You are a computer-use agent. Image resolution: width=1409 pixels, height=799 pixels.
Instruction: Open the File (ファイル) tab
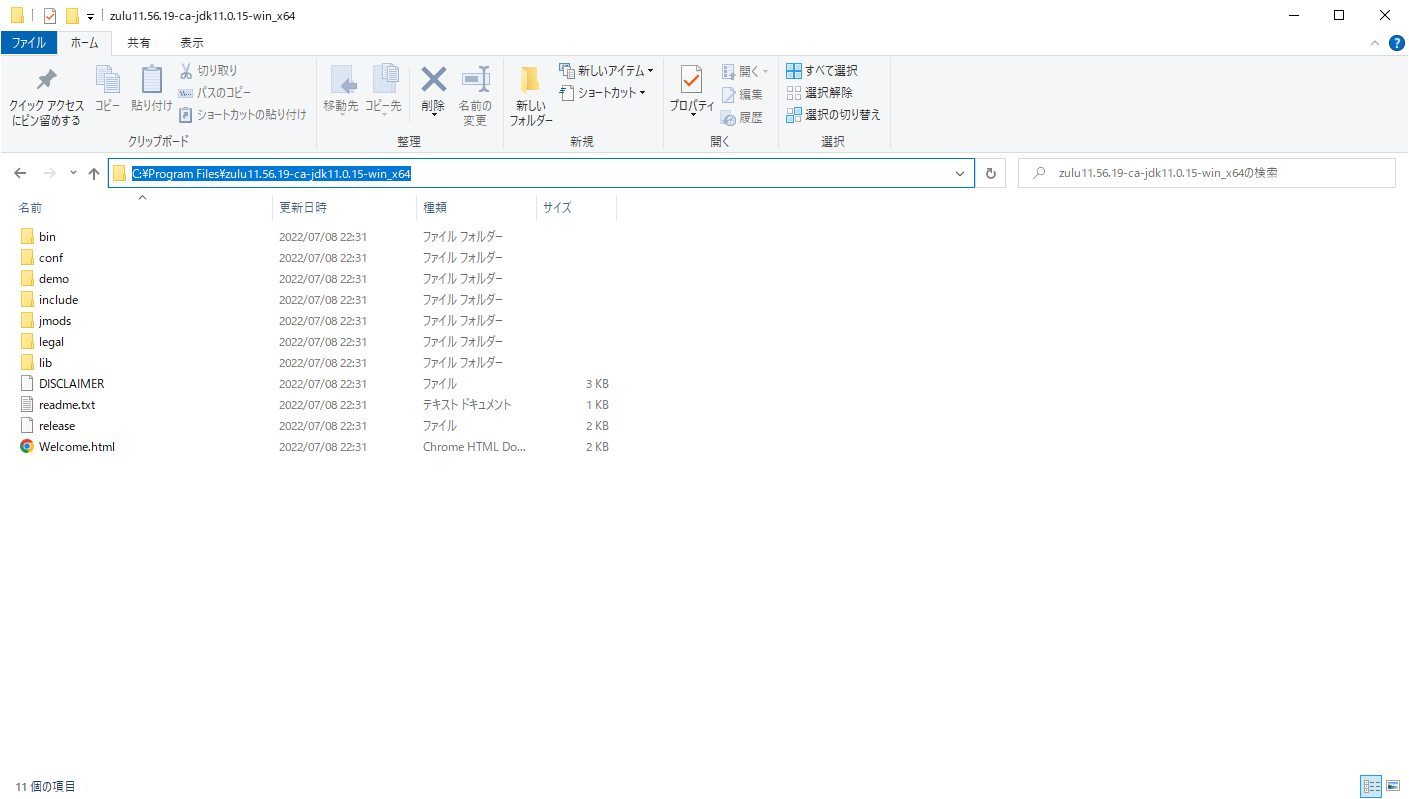pyautogui.click(x=28, y=43)
